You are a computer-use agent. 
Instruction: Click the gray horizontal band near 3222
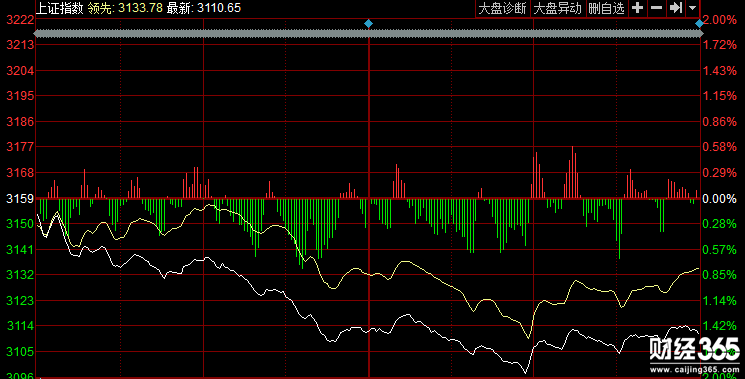tap(368, 33)
